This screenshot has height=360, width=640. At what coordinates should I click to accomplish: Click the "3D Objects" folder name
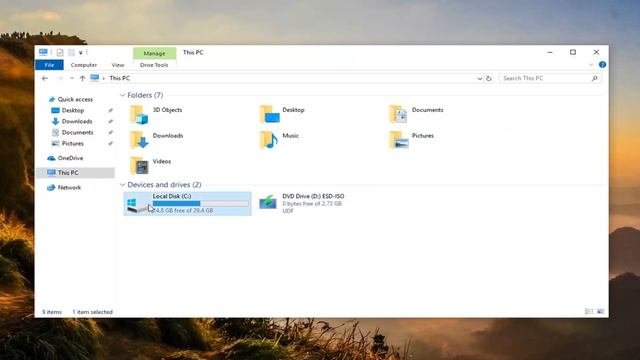167,110
